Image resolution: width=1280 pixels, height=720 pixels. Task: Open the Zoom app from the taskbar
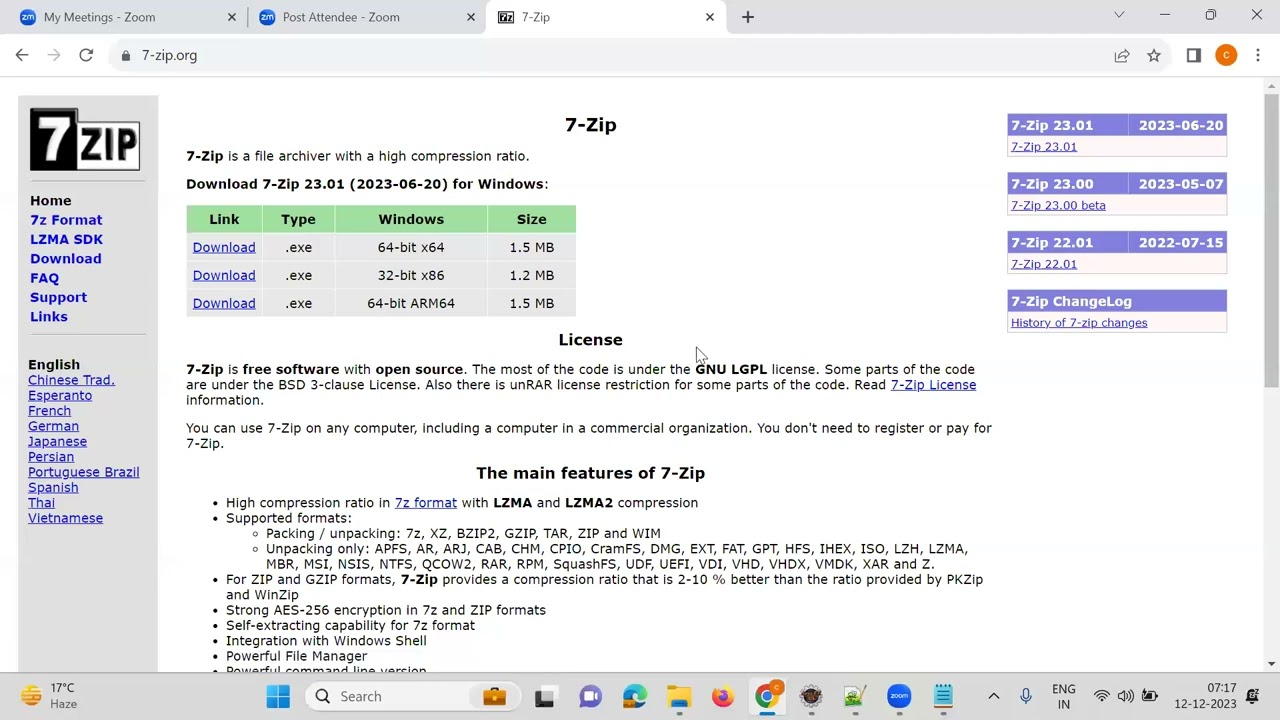pos(899,696)
